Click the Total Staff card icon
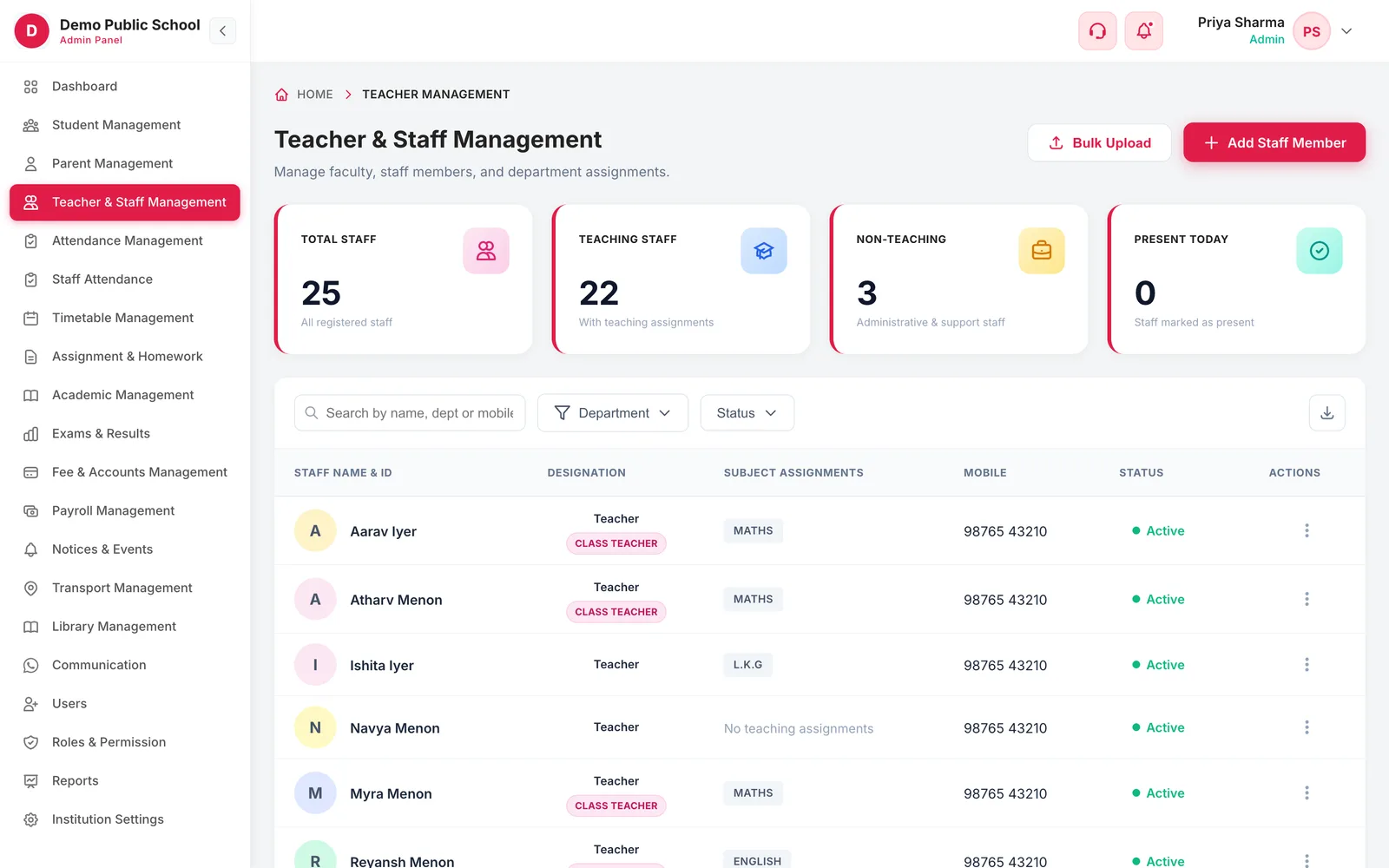1389x868 pixels. [x=486, y=251]
